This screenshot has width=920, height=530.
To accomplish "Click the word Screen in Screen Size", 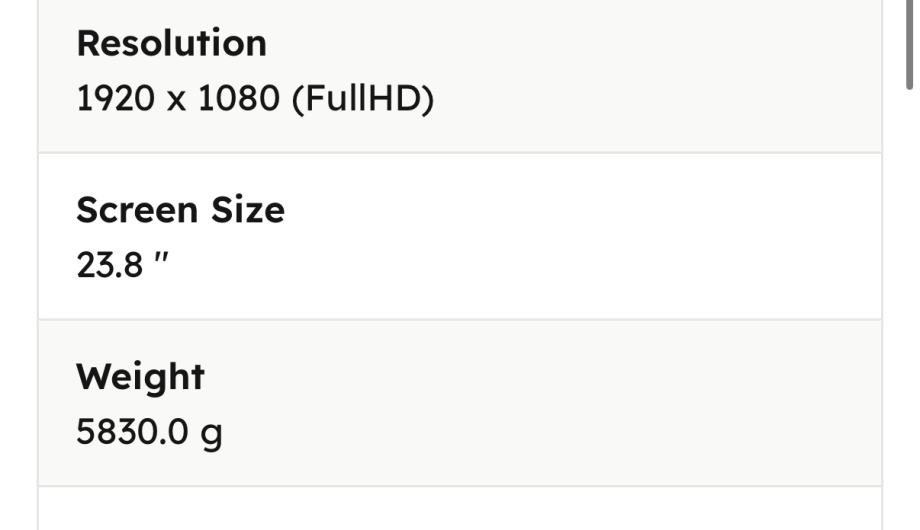I will [x=135, y=210].
